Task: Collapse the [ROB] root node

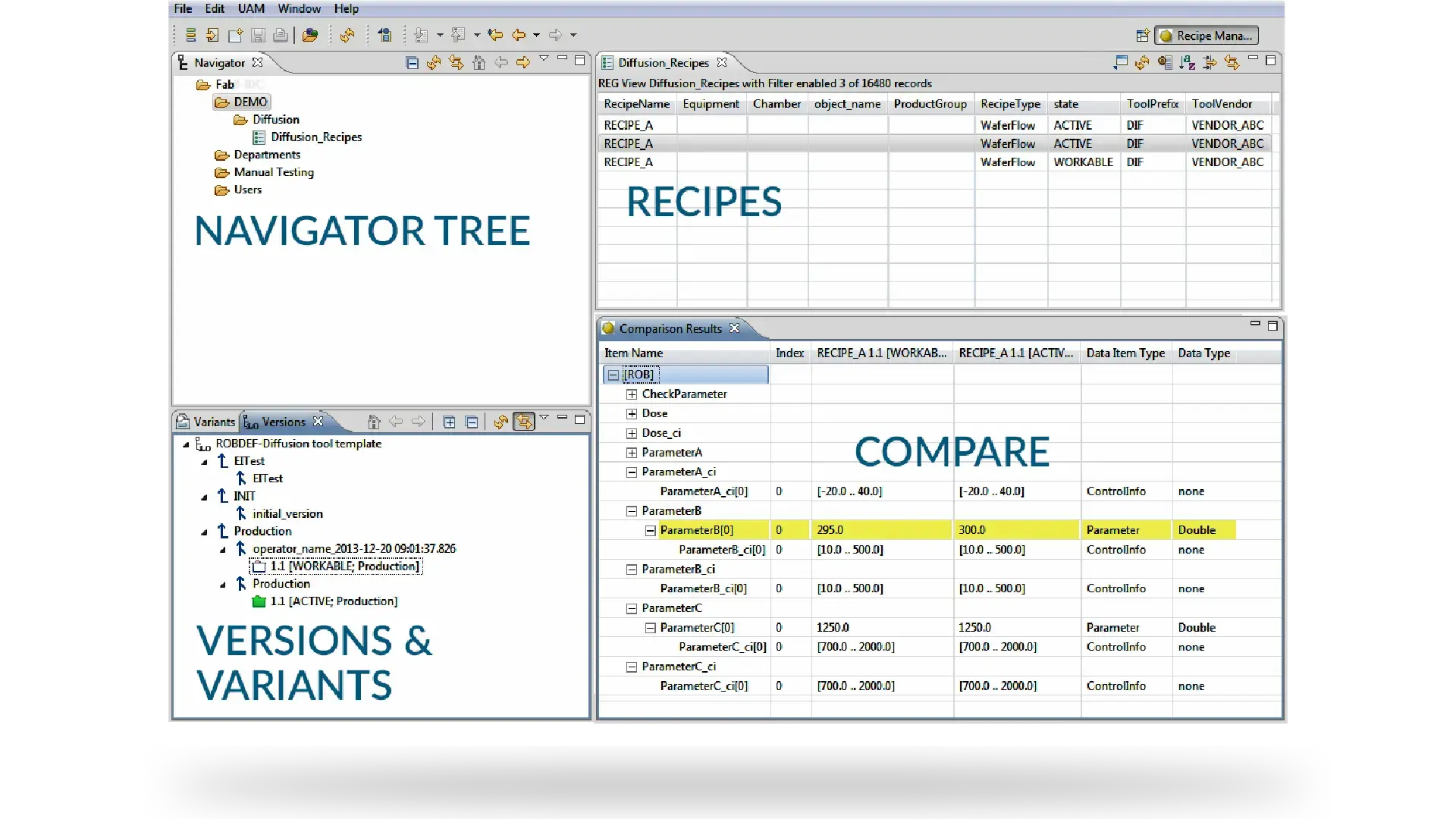Action: pos(613,375)
